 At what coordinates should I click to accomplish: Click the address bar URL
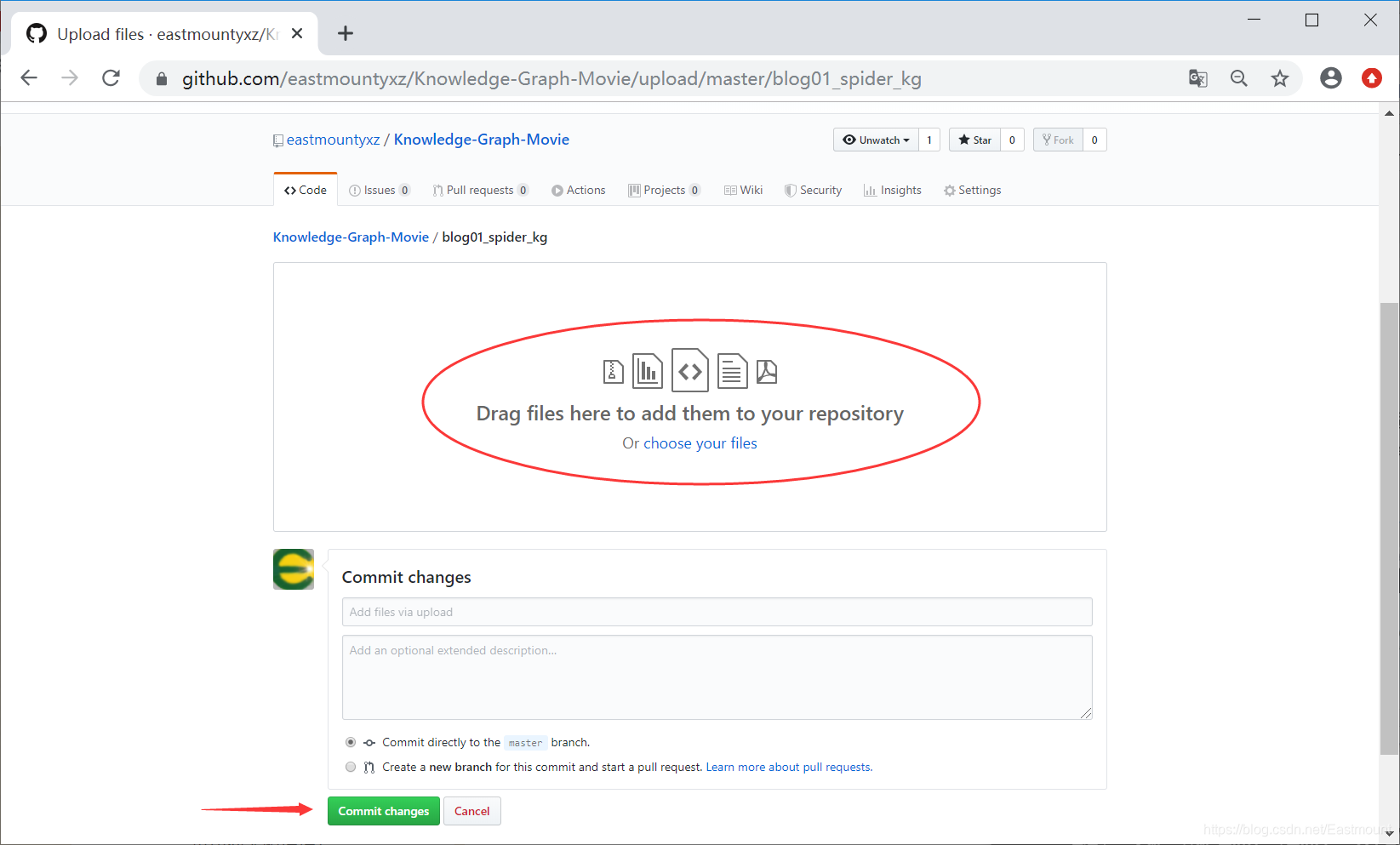[551, 78]
